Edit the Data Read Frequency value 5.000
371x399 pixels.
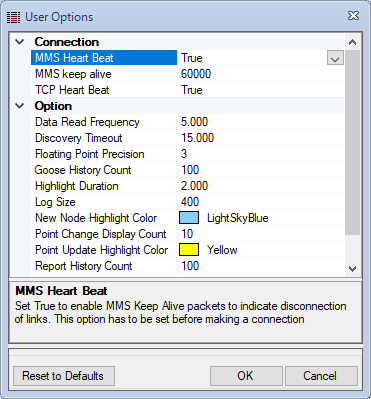tap(194, 122)
